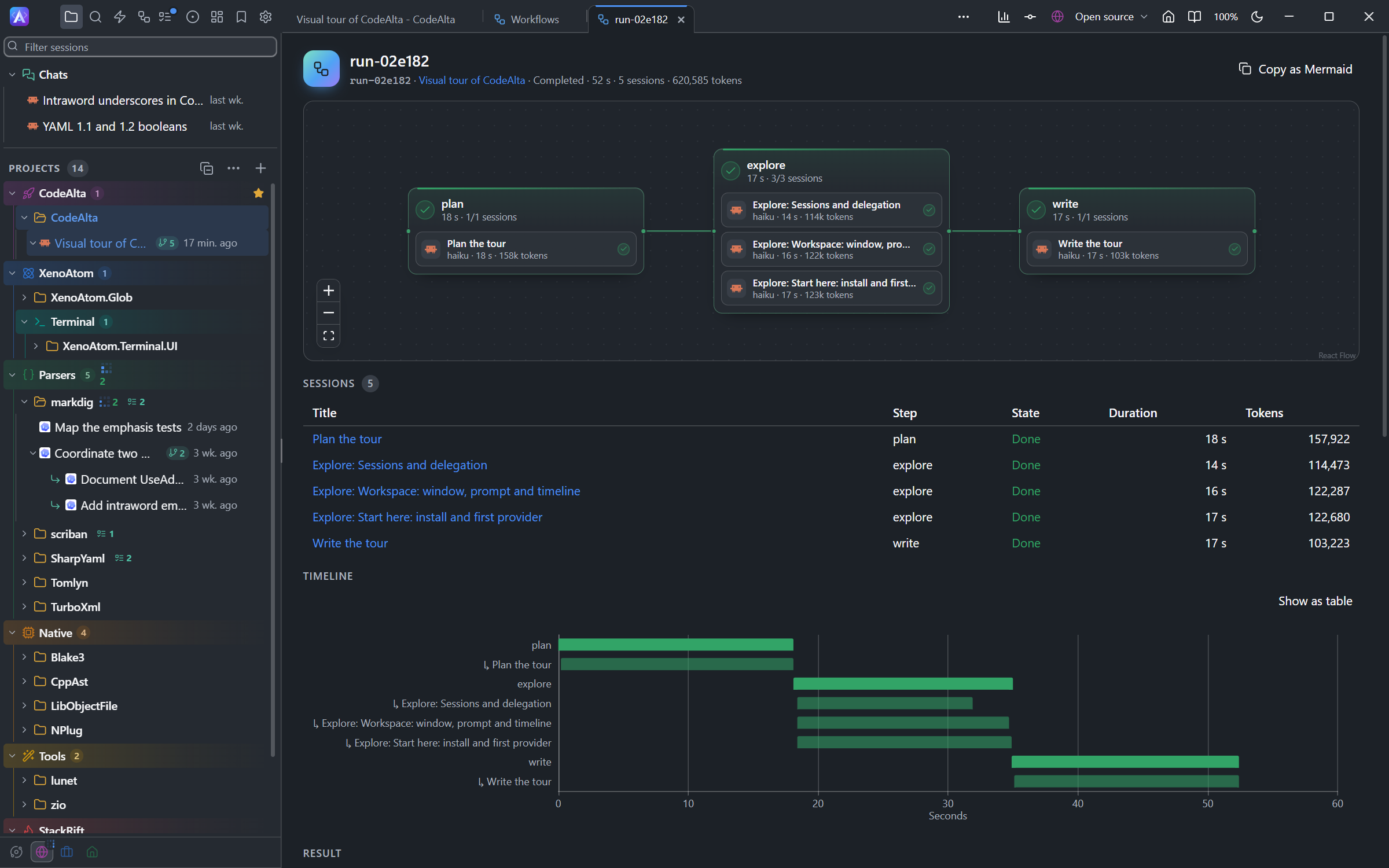The width and height of the screenshot is (1389, 868).
Task: Click the bookmark icon in toolbar
Action: [x=241, y=17]
